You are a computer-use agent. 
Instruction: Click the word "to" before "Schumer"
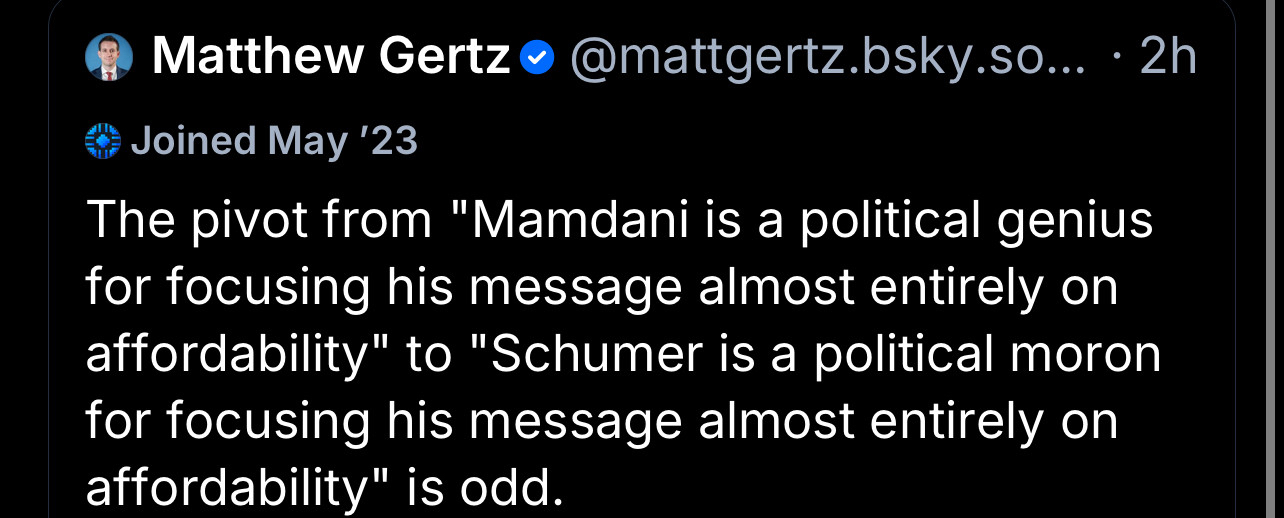[430, 355]
